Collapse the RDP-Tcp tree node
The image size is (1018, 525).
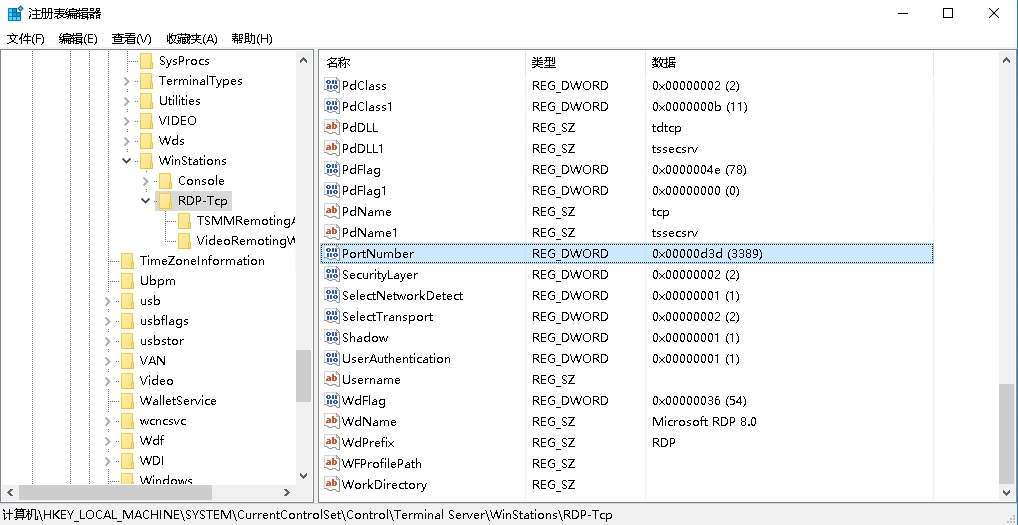[145, 201]
